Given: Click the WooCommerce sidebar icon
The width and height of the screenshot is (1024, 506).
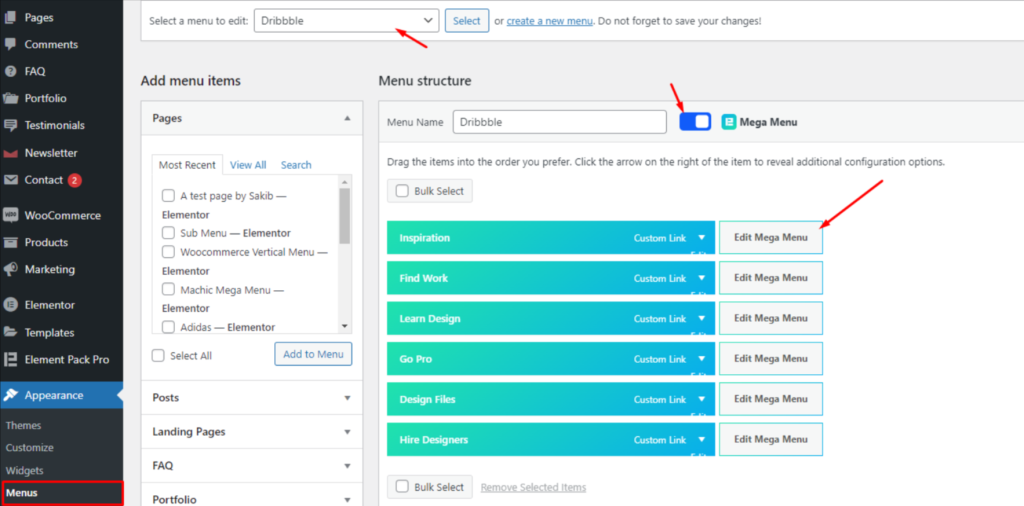Looking at the screenshot, I should pyautogui.click(x=10, y=215).
